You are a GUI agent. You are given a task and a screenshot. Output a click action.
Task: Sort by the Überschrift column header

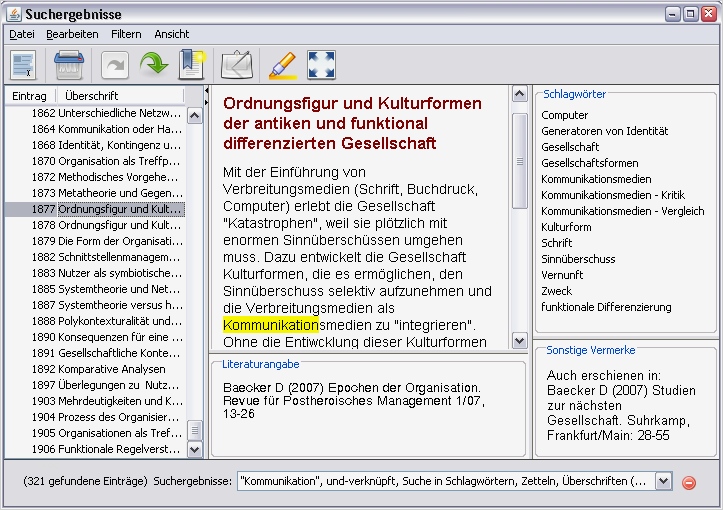click(x=120, y=96)
